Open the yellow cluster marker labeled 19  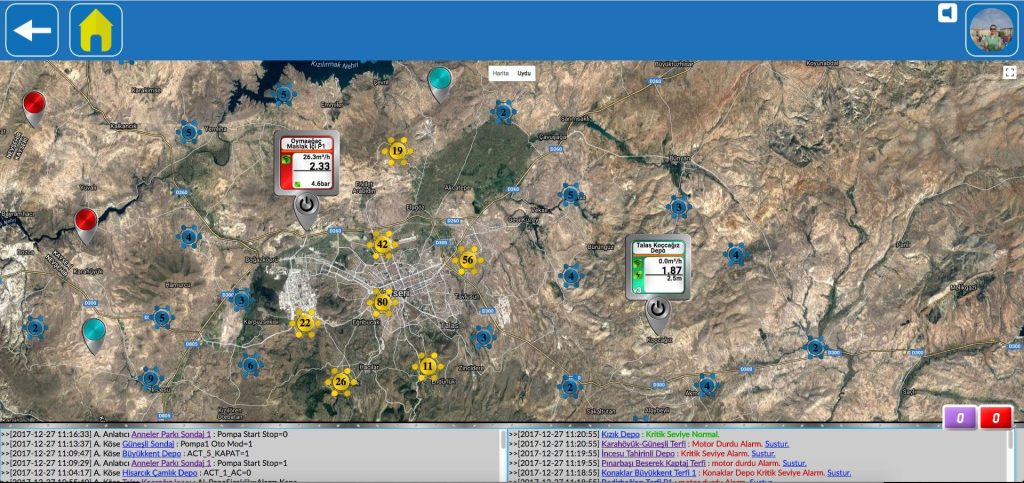click(x=397, y=151)
